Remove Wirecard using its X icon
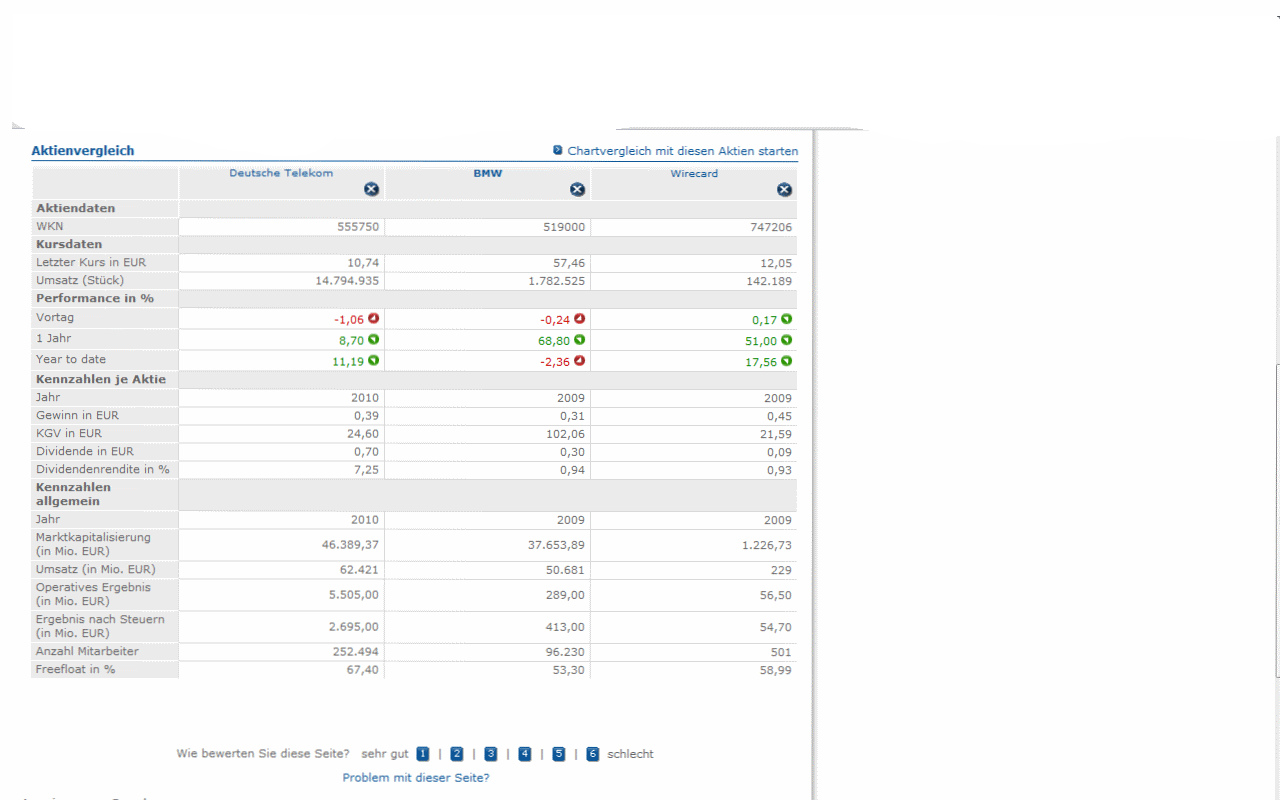The width and height of the screenshot is (1280, 800). click(x=784, y=189)
